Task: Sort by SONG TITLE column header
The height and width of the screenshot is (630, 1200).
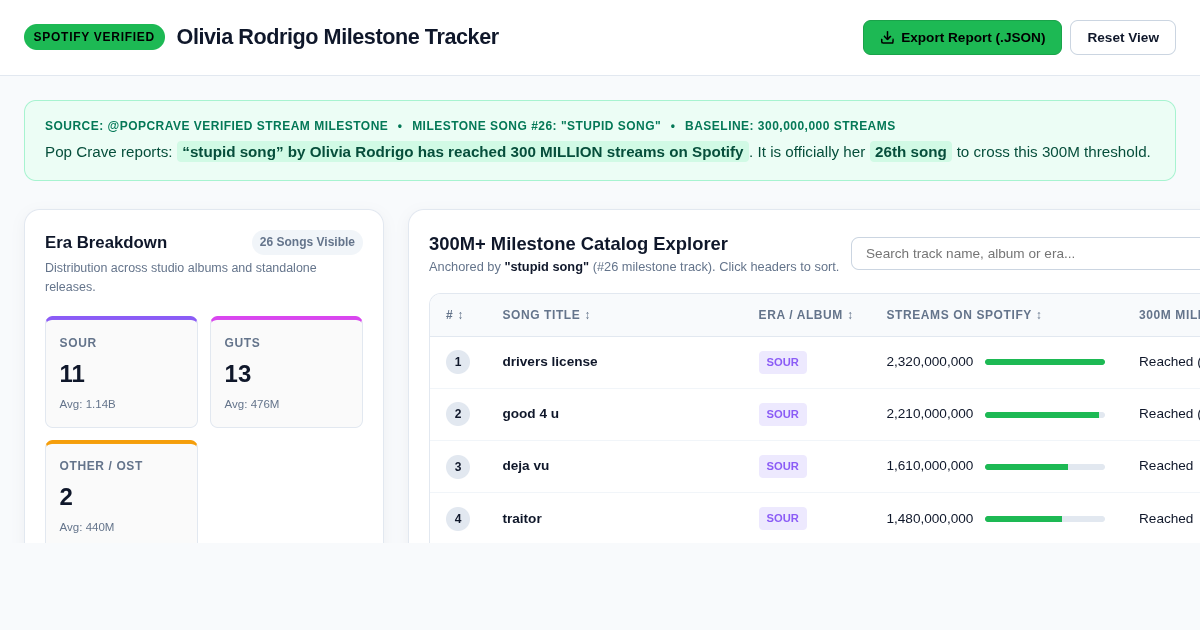Action: tap(546, 315)
